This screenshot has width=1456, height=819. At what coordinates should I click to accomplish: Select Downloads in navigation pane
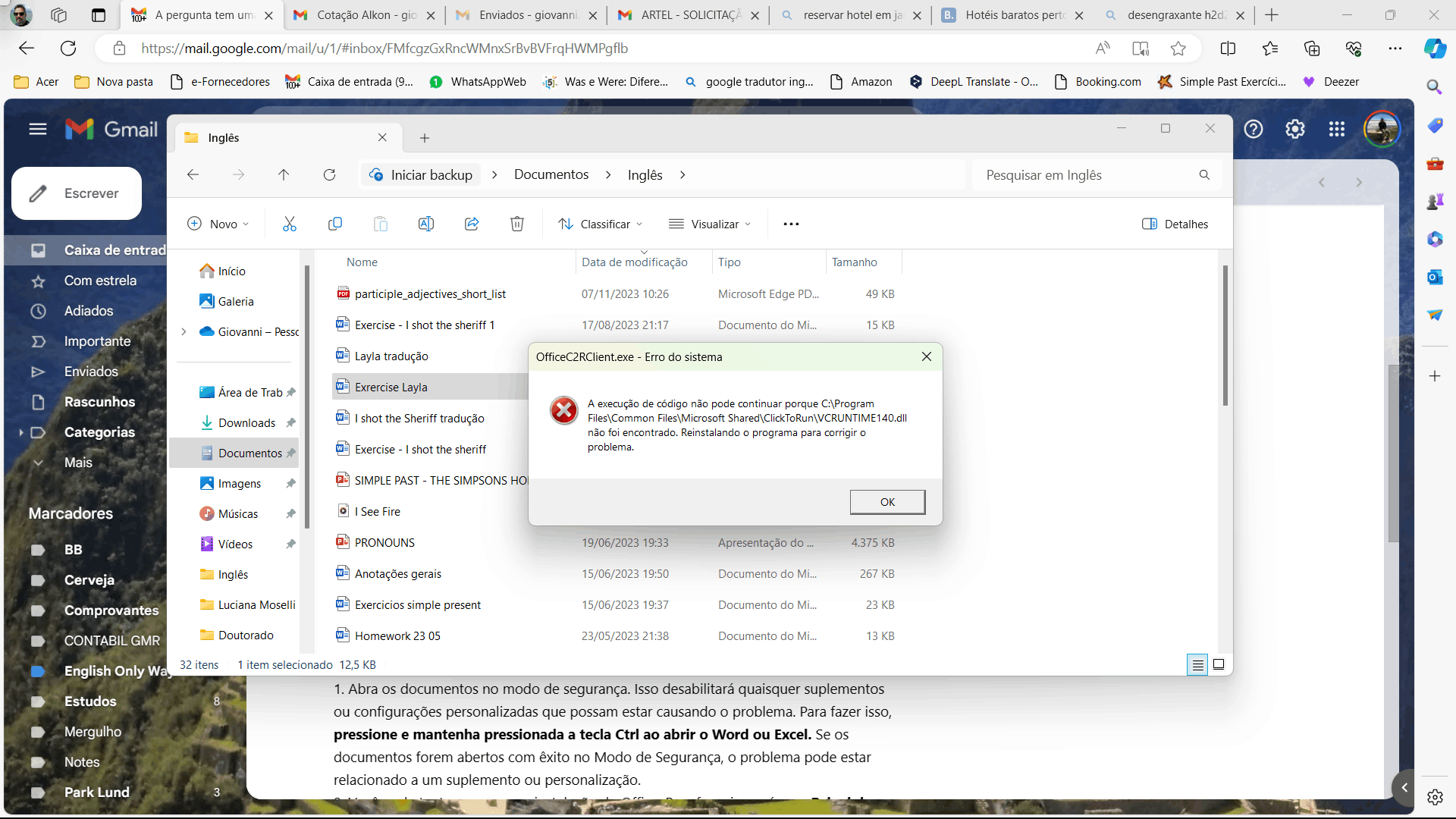[246, 423]
